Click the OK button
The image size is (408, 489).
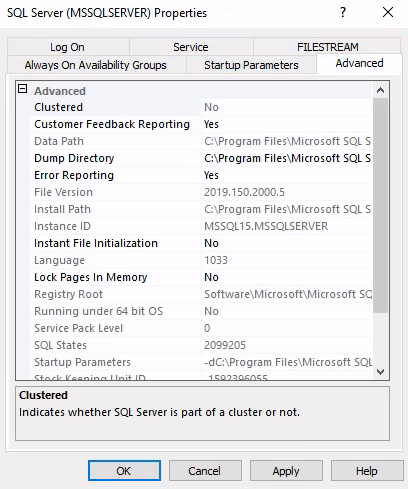(124, 471)
